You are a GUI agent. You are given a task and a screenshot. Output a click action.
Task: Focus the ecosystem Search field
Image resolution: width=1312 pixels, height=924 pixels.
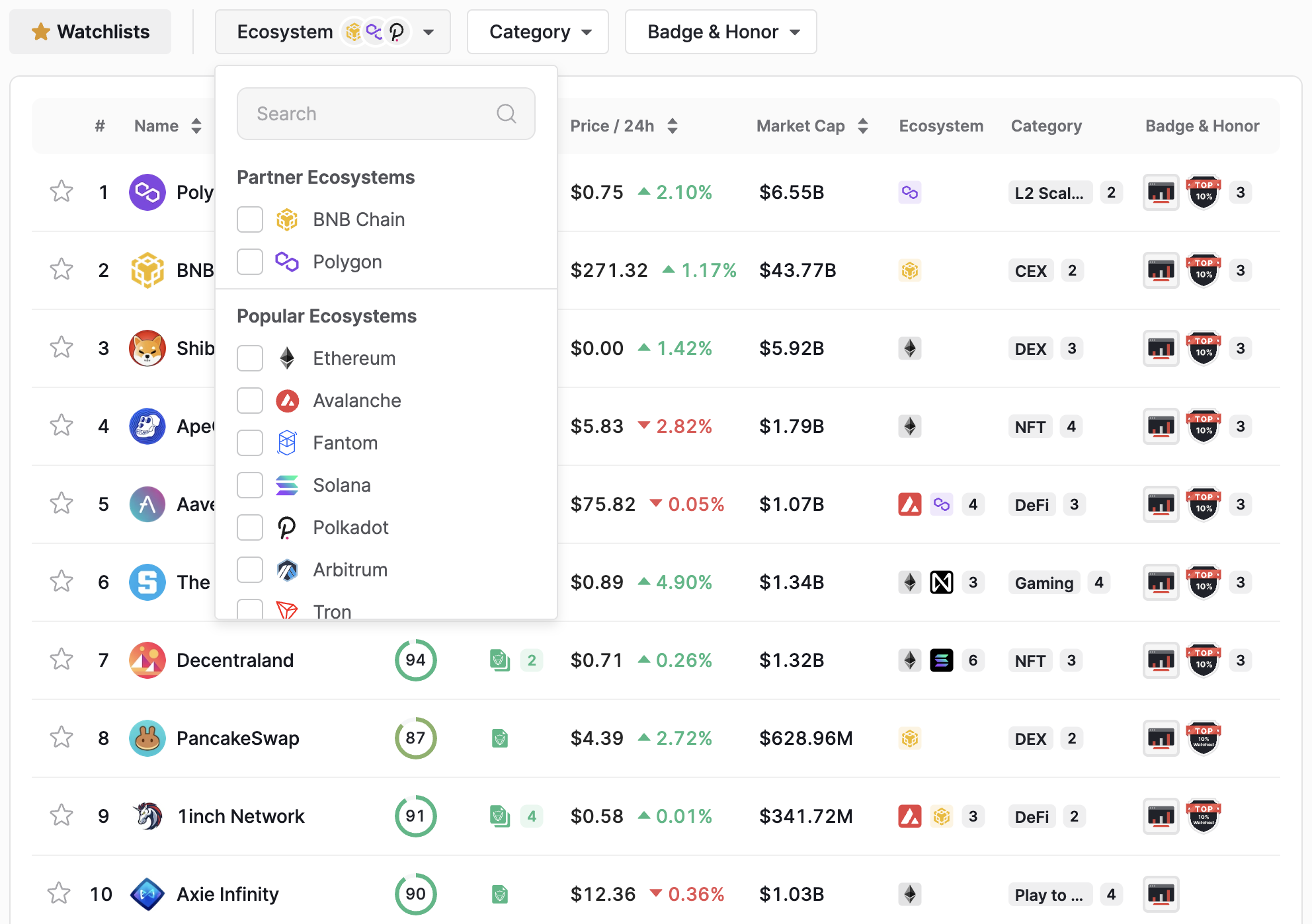[370, 114]
